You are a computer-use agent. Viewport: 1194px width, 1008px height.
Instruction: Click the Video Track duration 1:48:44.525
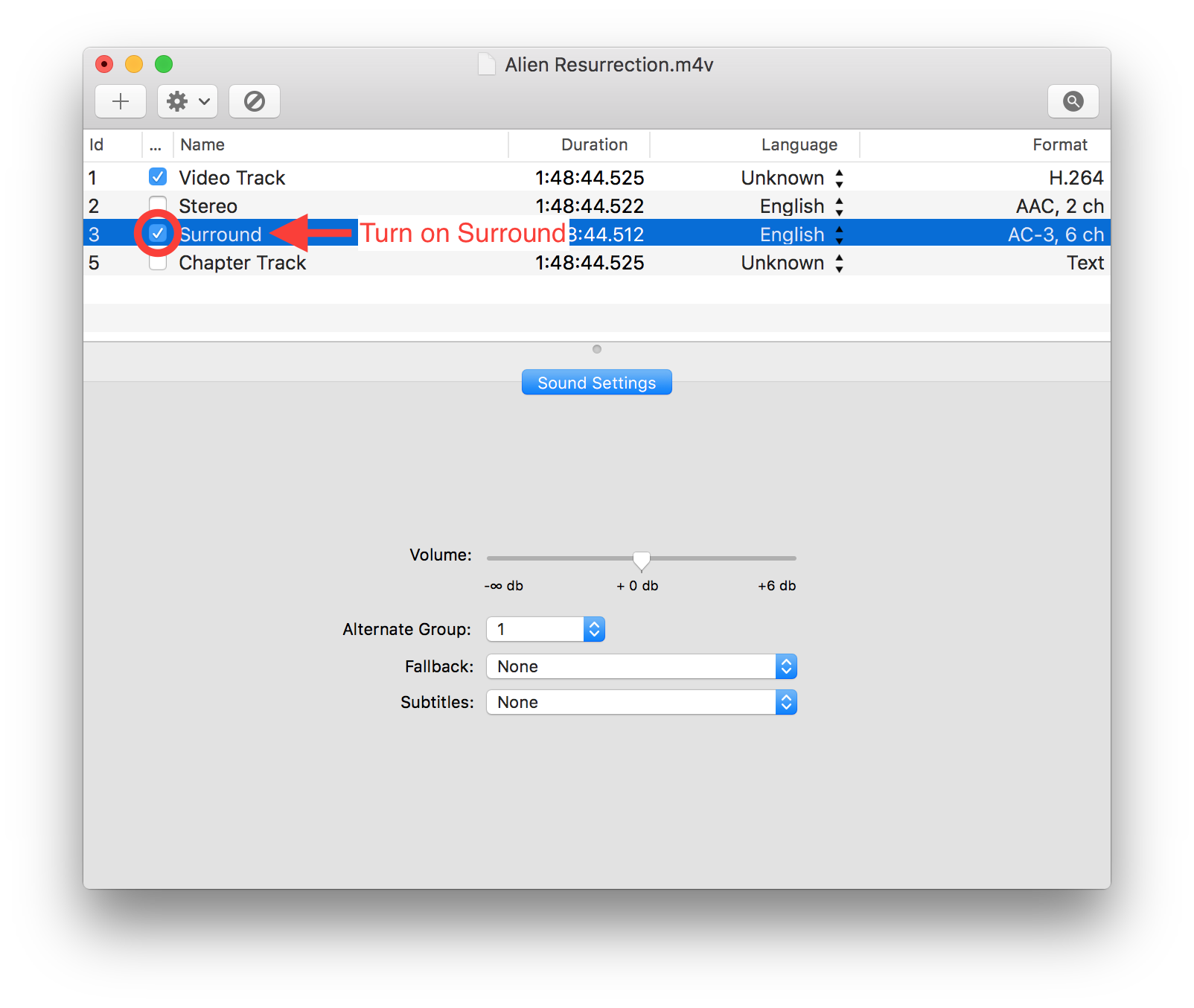tap(590, 178)
